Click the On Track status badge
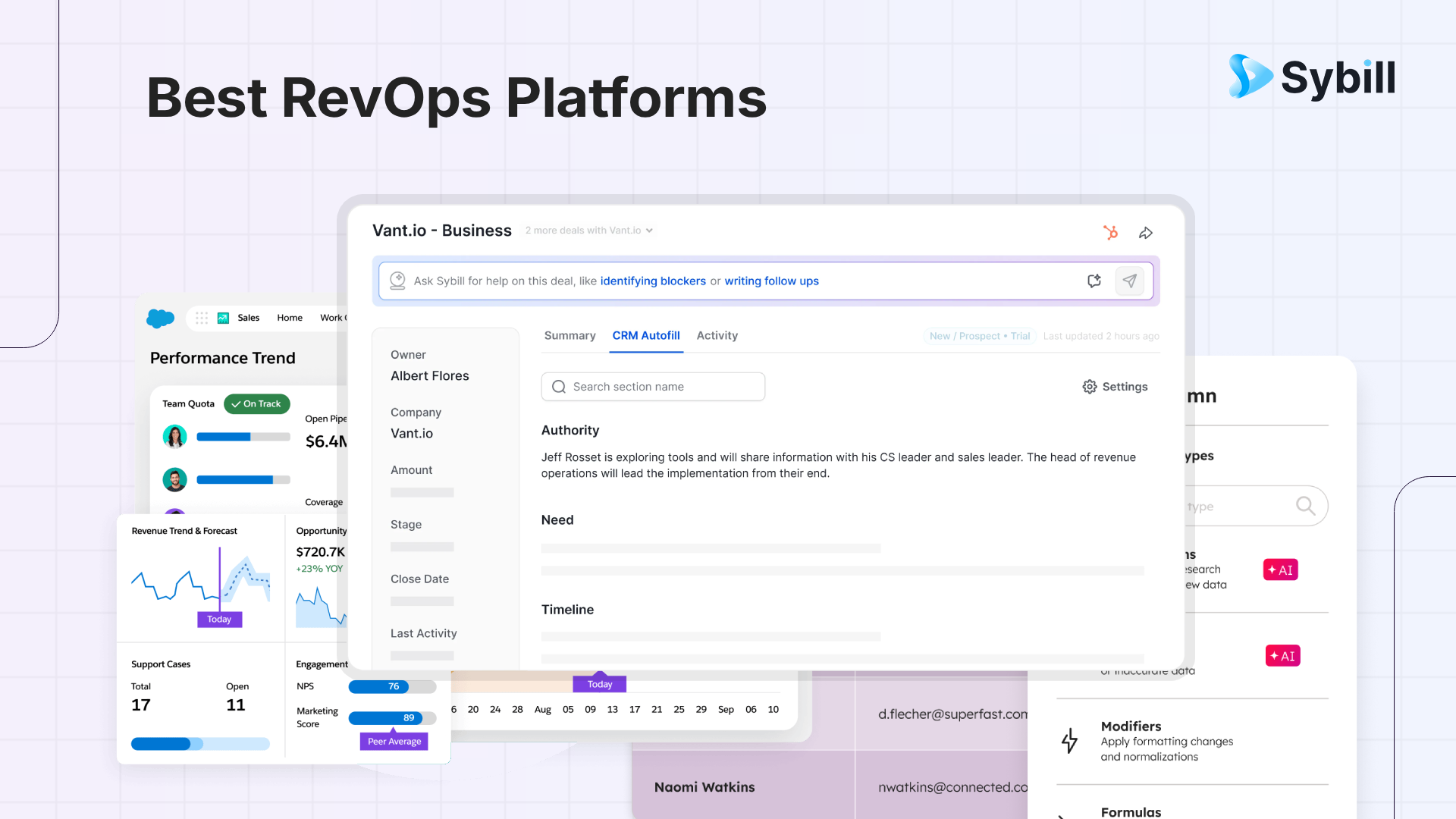Screen dimensions: 1456x819 [x=257, y=404]
